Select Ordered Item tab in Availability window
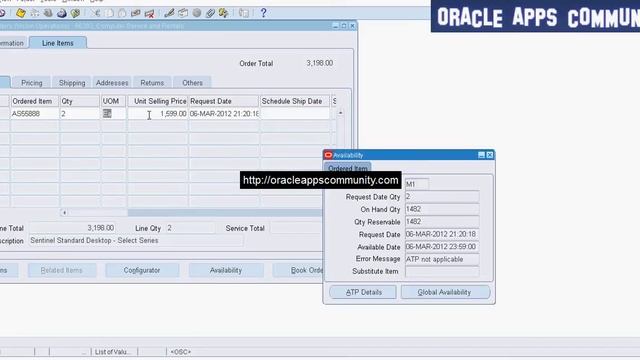Image resolution: width=640 pixels, height=360 pixels. coord(348,168)
